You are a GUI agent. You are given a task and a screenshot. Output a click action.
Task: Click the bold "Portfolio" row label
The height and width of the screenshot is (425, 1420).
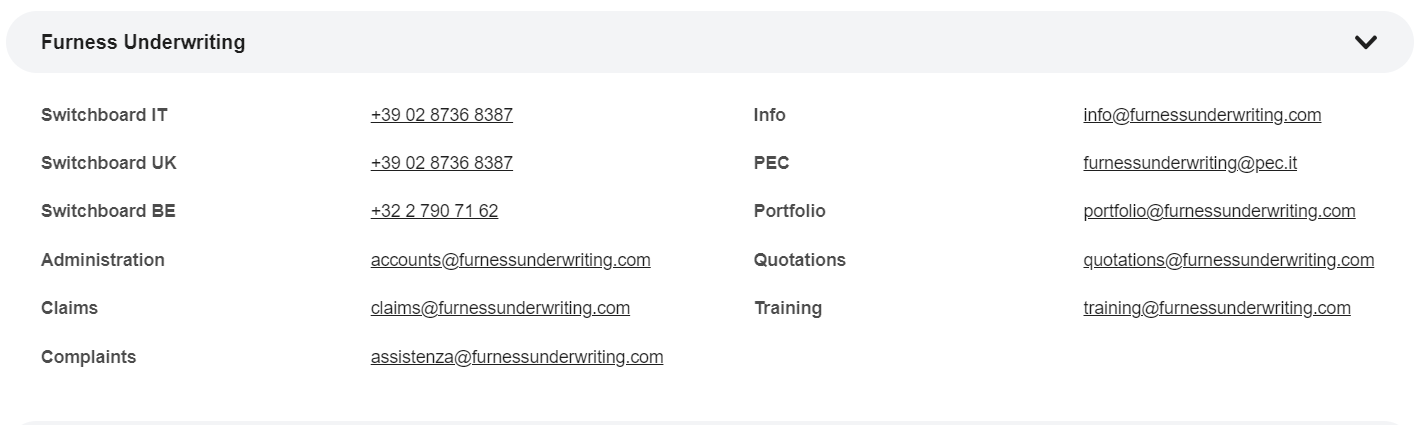click(789, 211)
